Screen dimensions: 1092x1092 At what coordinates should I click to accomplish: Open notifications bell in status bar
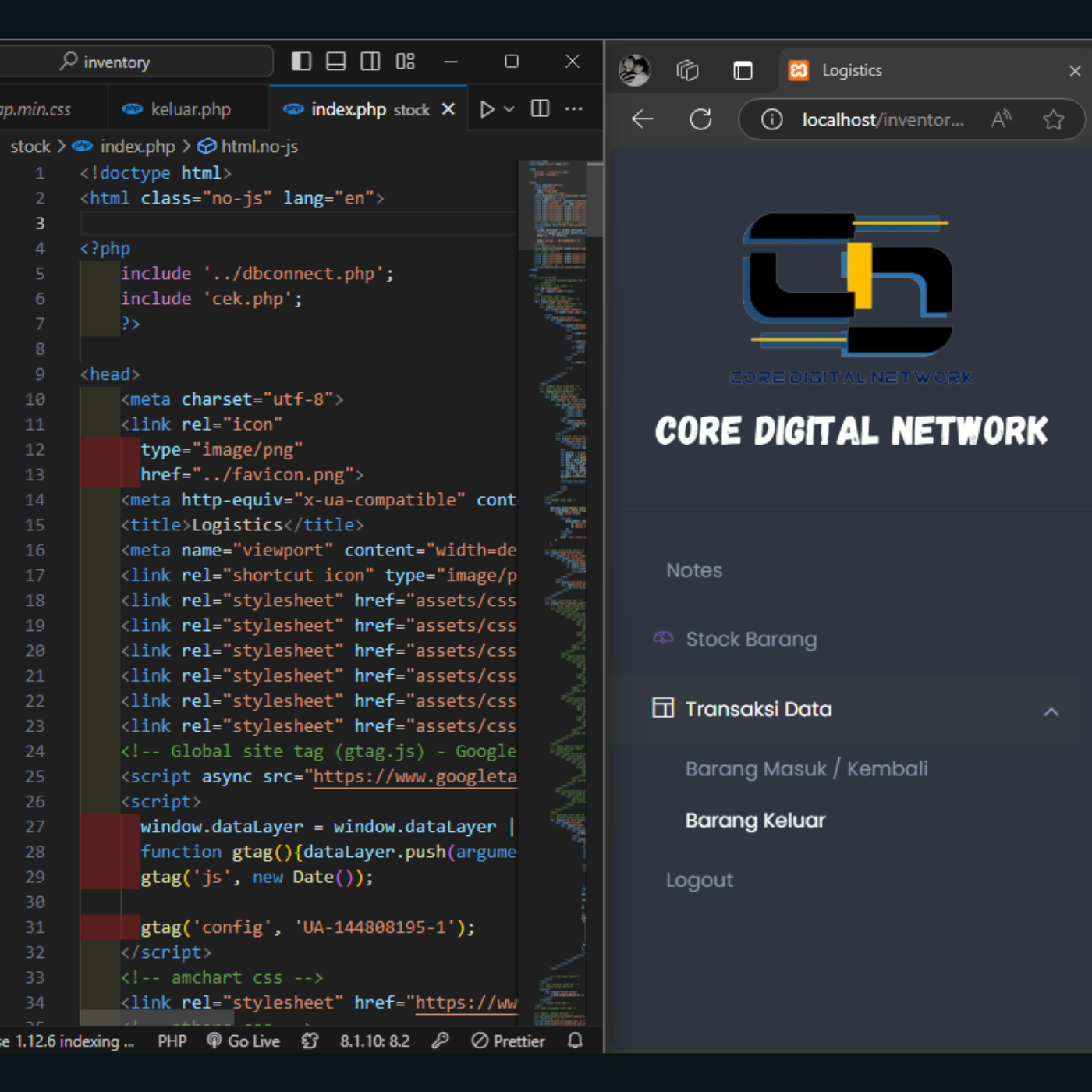[x=575, y=1041]
